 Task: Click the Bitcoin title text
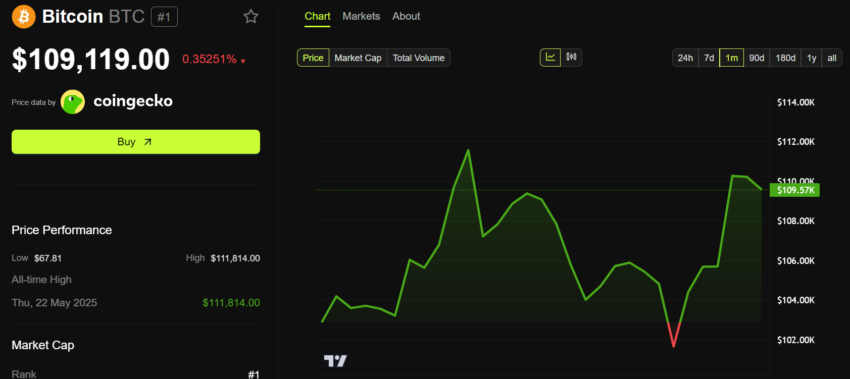(x=73, y=17)
